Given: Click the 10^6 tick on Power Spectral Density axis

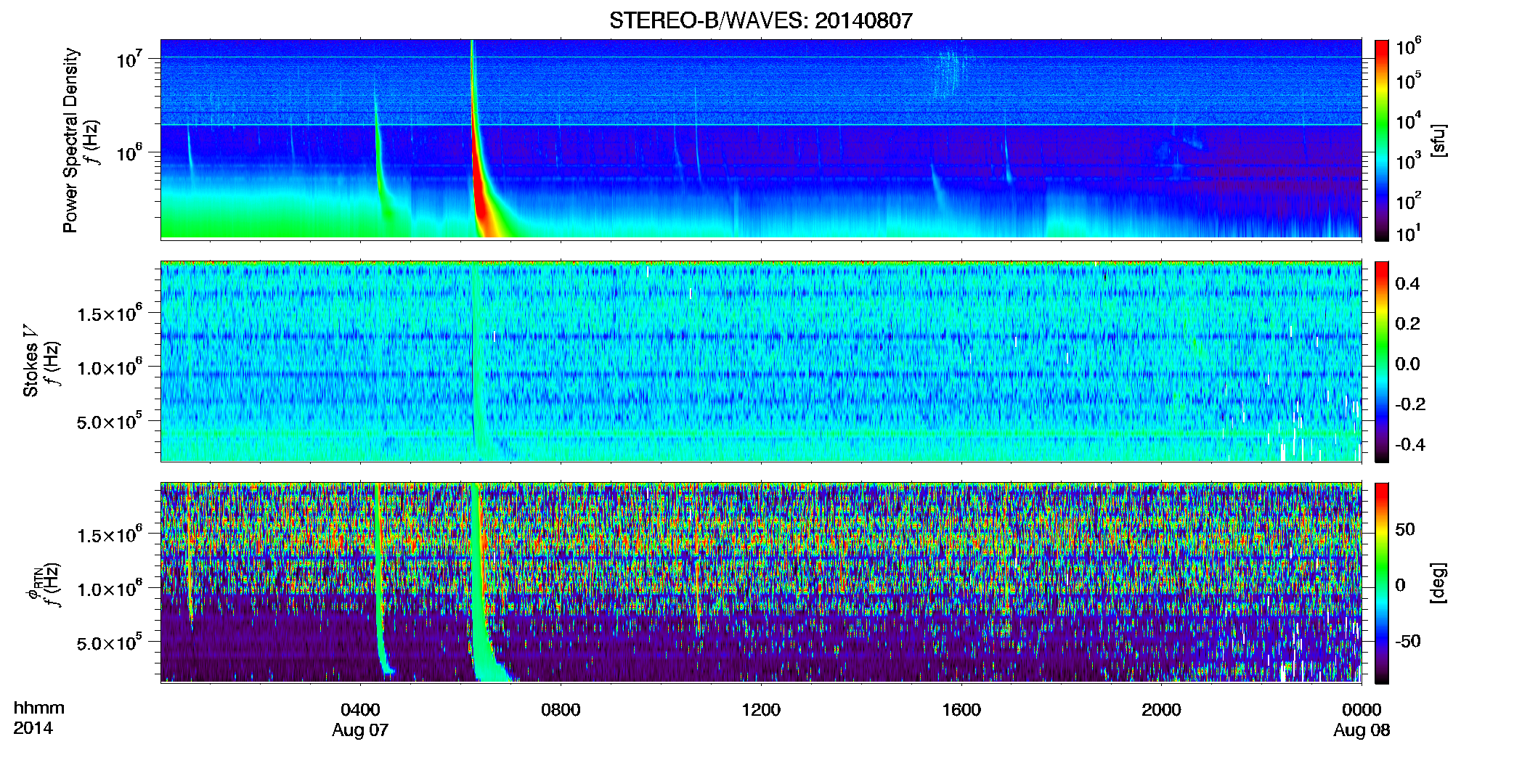Looking at the screenshot, I should (130, 153).
